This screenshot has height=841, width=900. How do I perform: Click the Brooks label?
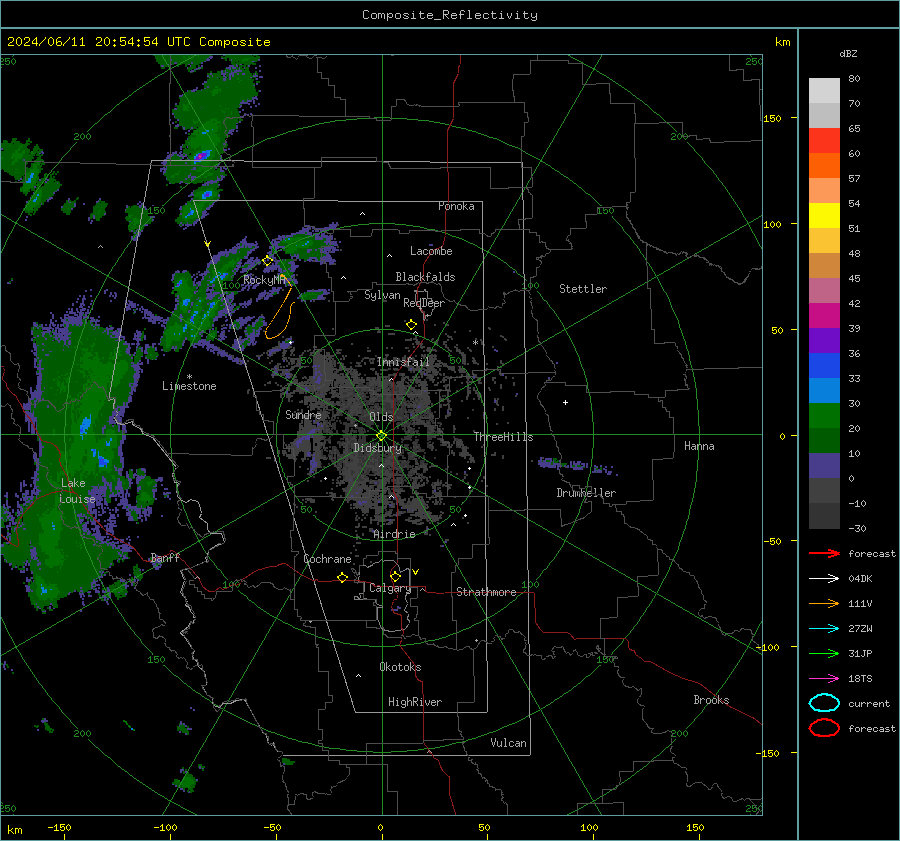click(711, 700)
